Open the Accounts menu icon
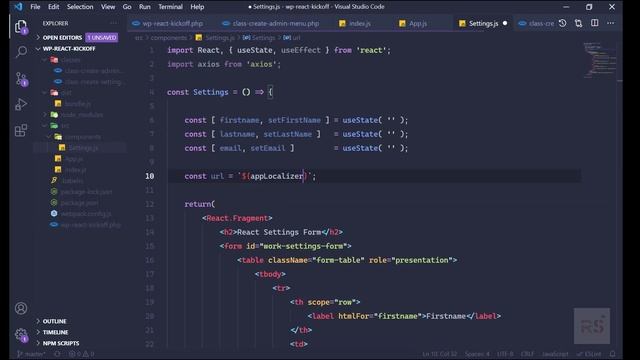 21,308
